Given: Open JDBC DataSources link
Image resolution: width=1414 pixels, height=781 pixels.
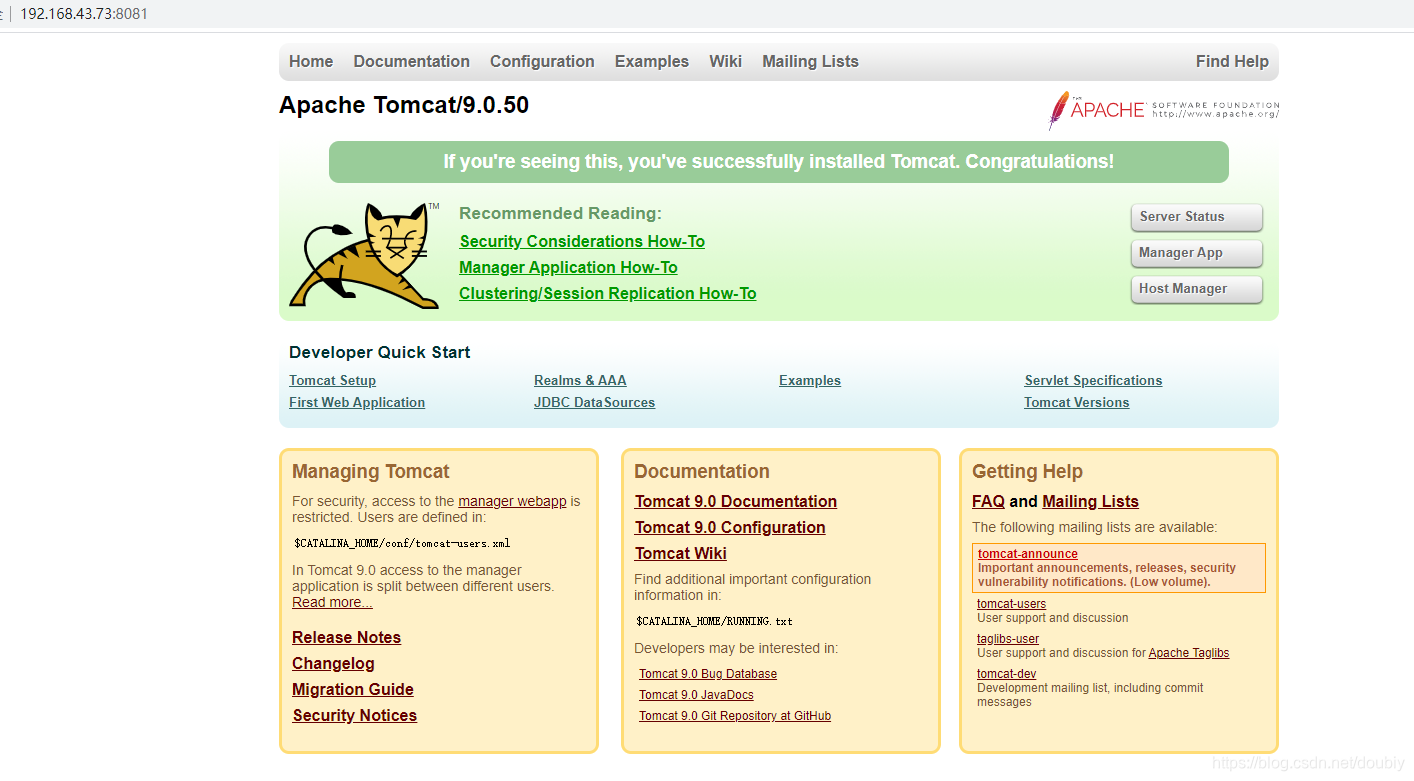Looking at the screenshot, I should point(594,402).
